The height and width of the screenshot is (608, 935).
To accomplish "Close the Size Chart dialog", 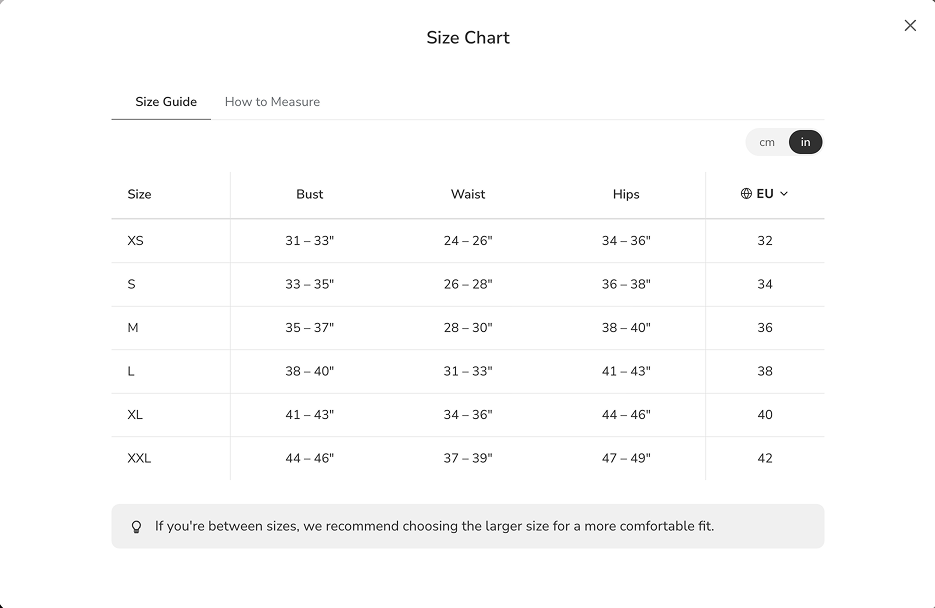I will click(910, 26).
